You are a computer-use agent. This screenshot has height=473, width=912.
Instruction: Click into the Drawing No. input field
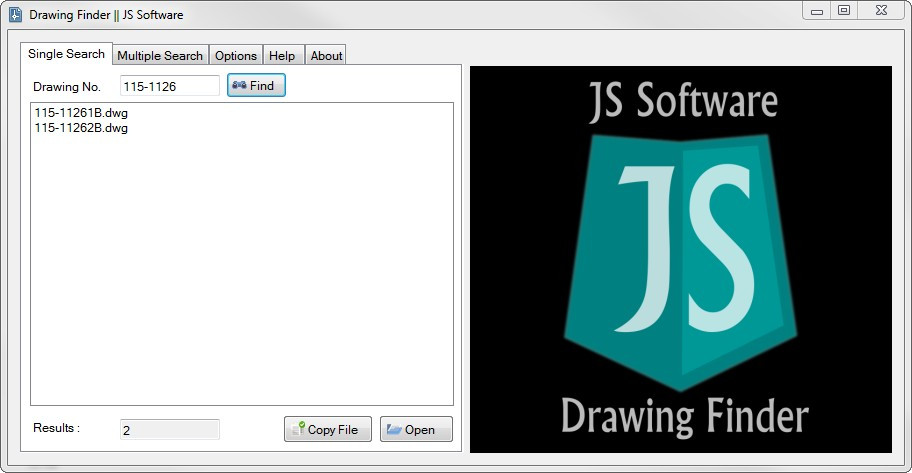(x=170, y=86)
